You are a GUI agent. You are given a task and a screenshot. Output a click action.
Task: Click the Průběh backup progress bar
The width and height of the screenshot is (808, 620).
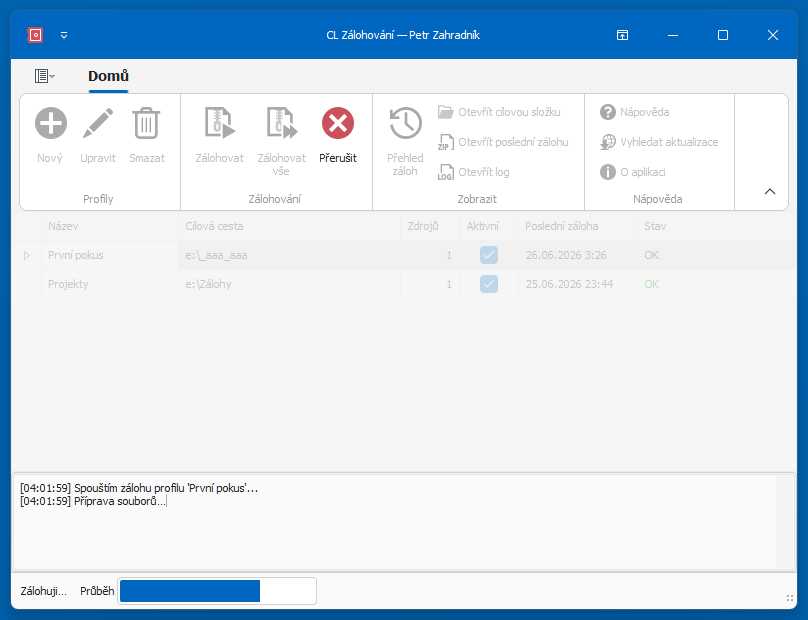coord(217,591)
